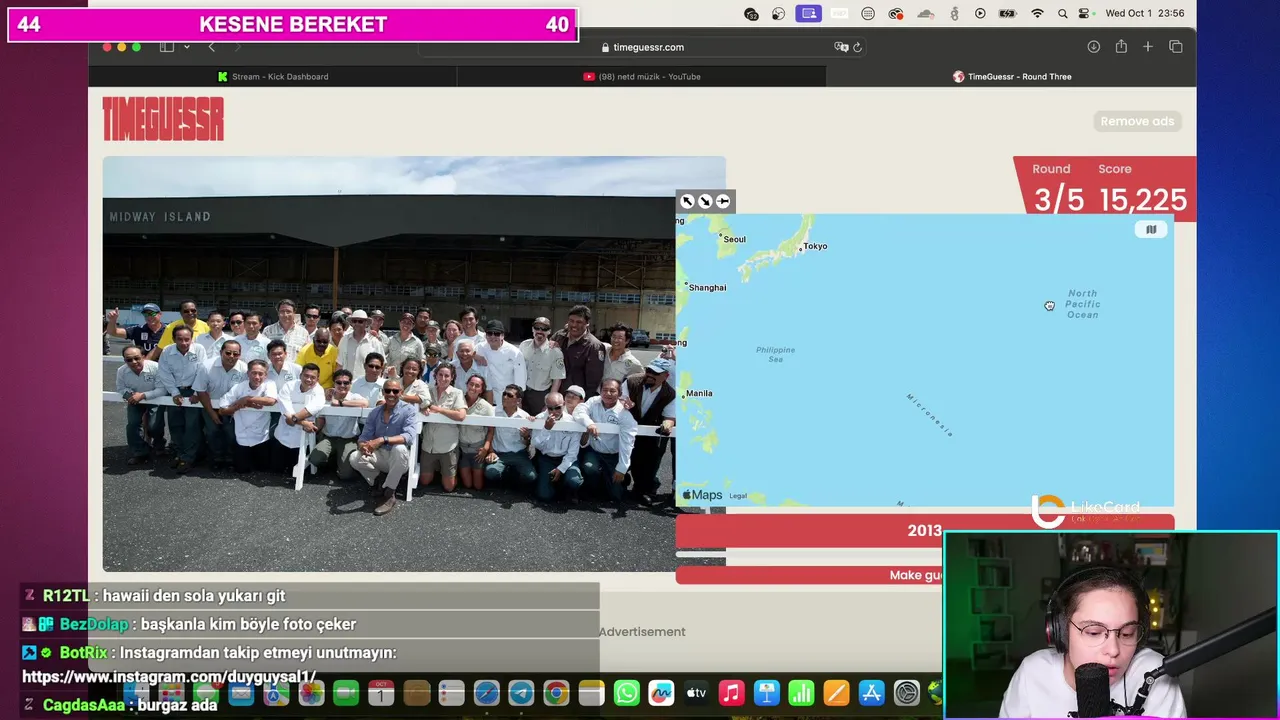Open Freeform from the Dock
This screenshot has height=720, width=1280.
[662, 693]
